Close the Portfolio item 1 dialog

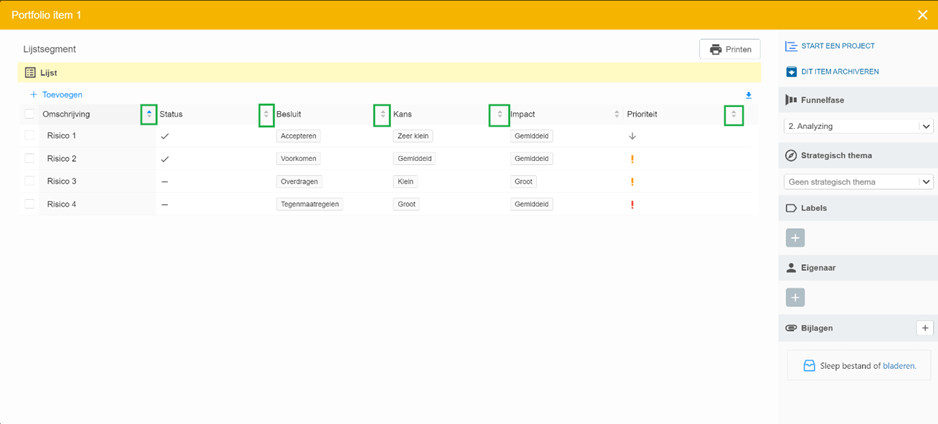(x=922, y=15)
